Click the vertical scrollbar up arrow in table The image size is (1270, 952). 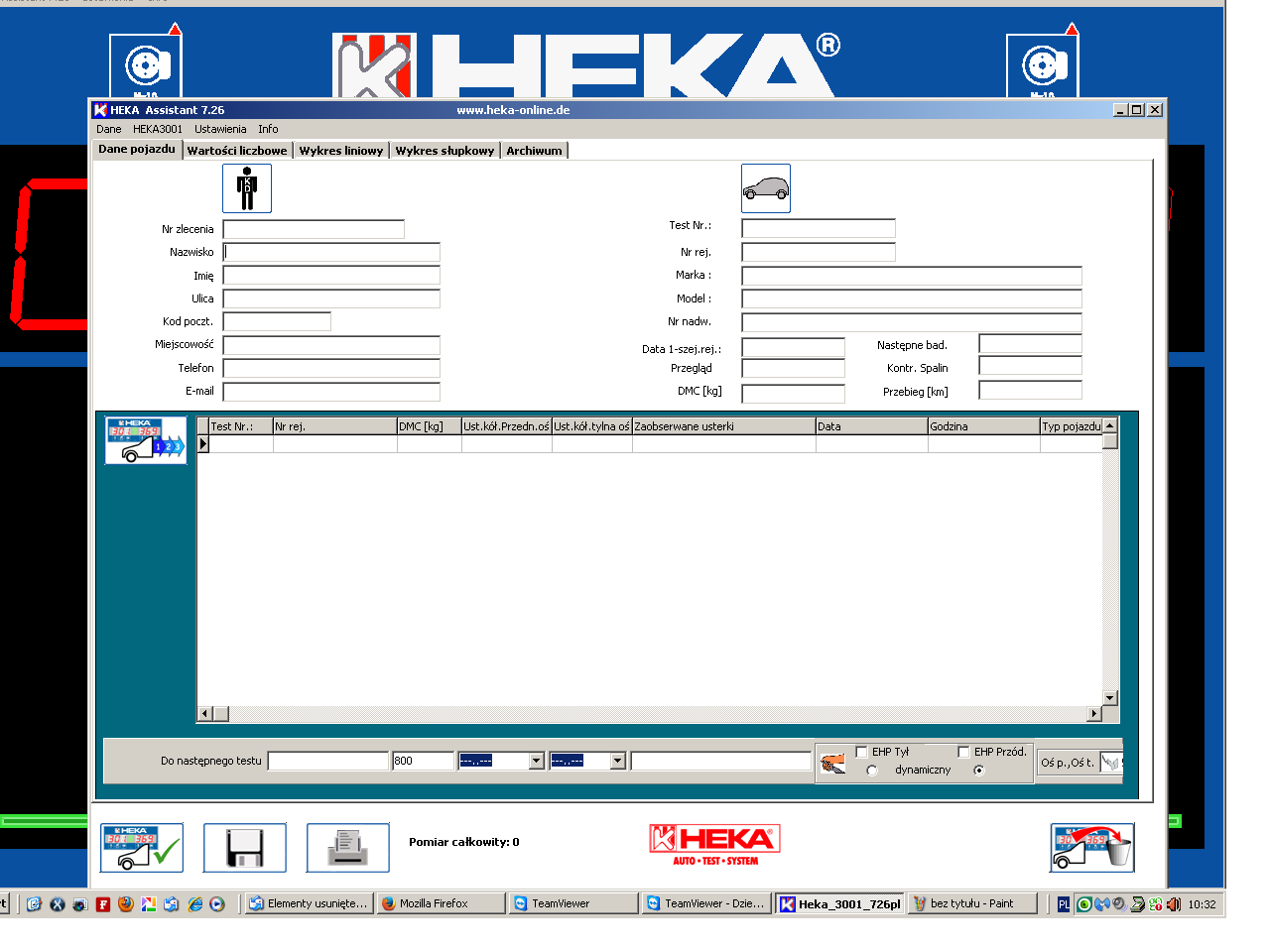pyautogui.click(x=1110, y=425)
